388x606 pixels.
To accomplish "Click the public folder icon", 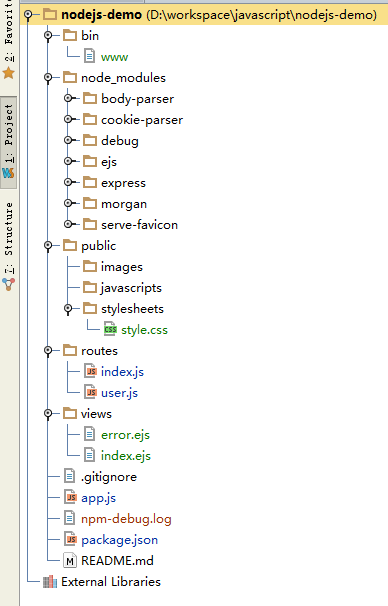I will (x=70, y=245).
